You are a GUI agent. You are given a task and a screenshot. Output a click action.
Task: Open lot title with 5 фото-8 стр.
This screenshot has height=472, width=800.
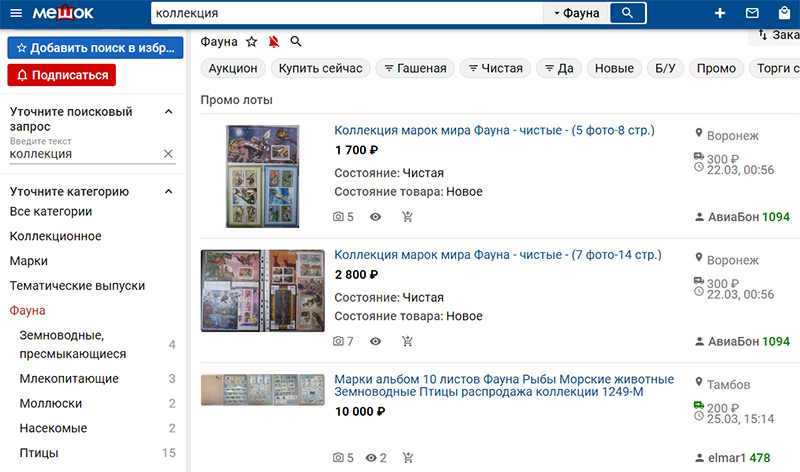[494, 130]
